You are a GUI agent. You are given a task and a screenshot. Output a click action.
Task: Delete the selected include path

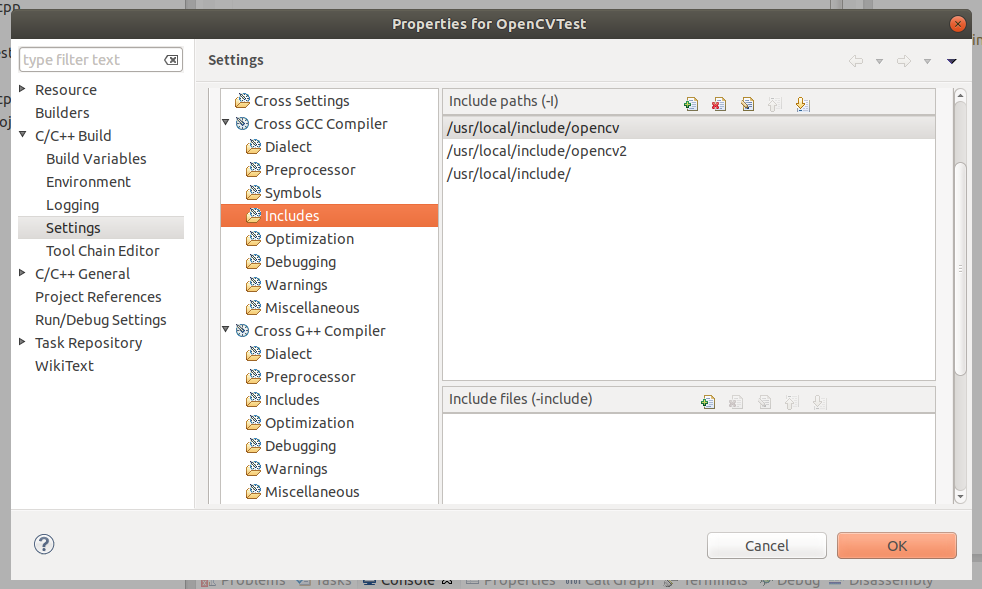click(x=719, y=104)
